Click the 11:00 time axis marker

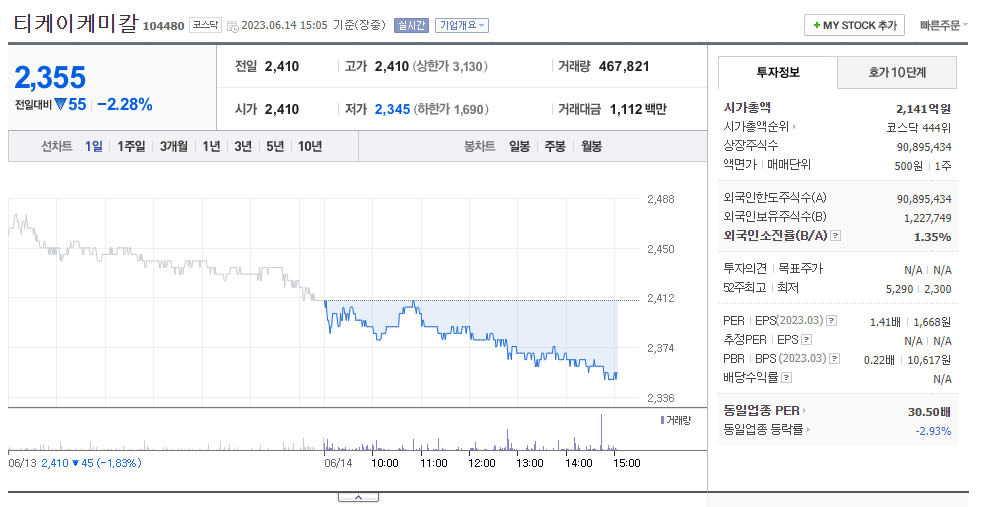tap(434, 463)
